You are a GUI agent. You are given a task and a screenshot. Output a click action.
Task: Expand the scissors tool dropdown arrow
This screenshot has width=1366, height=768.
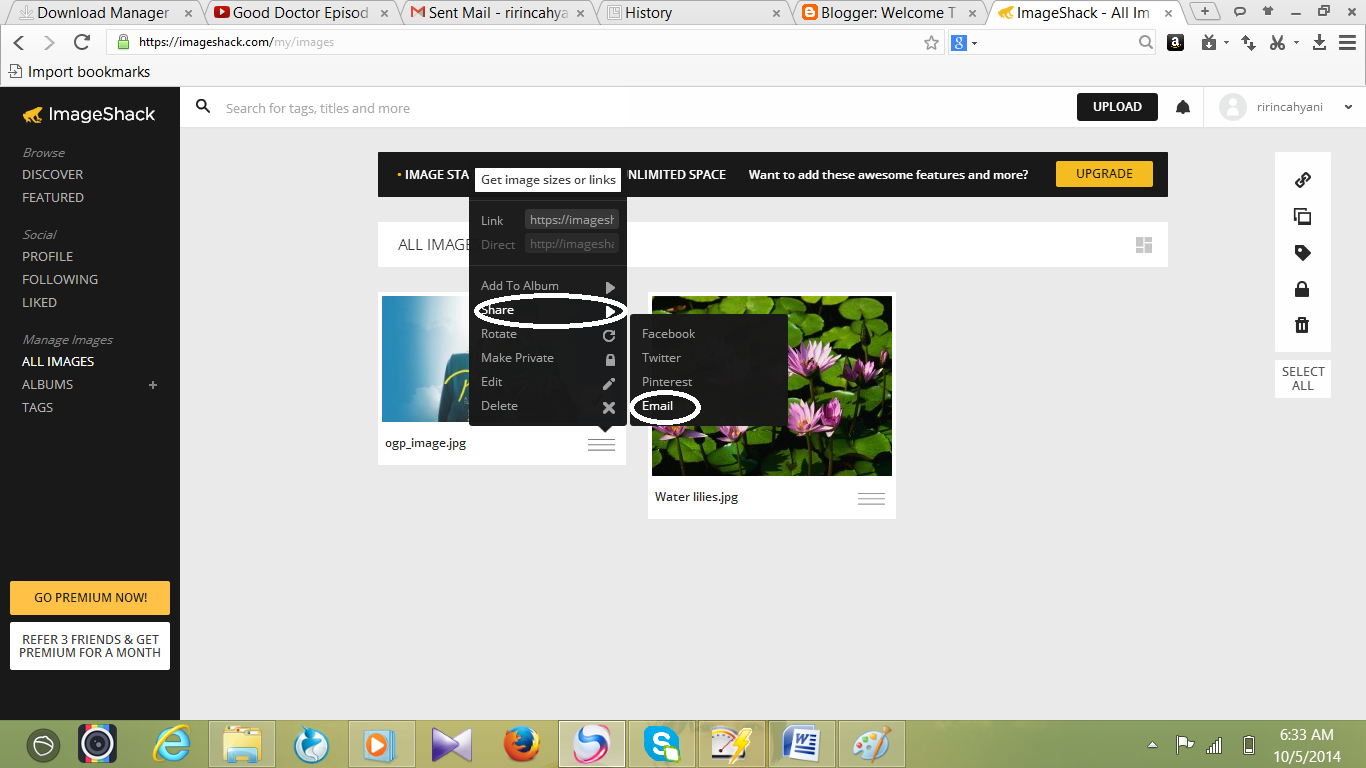1296,43
